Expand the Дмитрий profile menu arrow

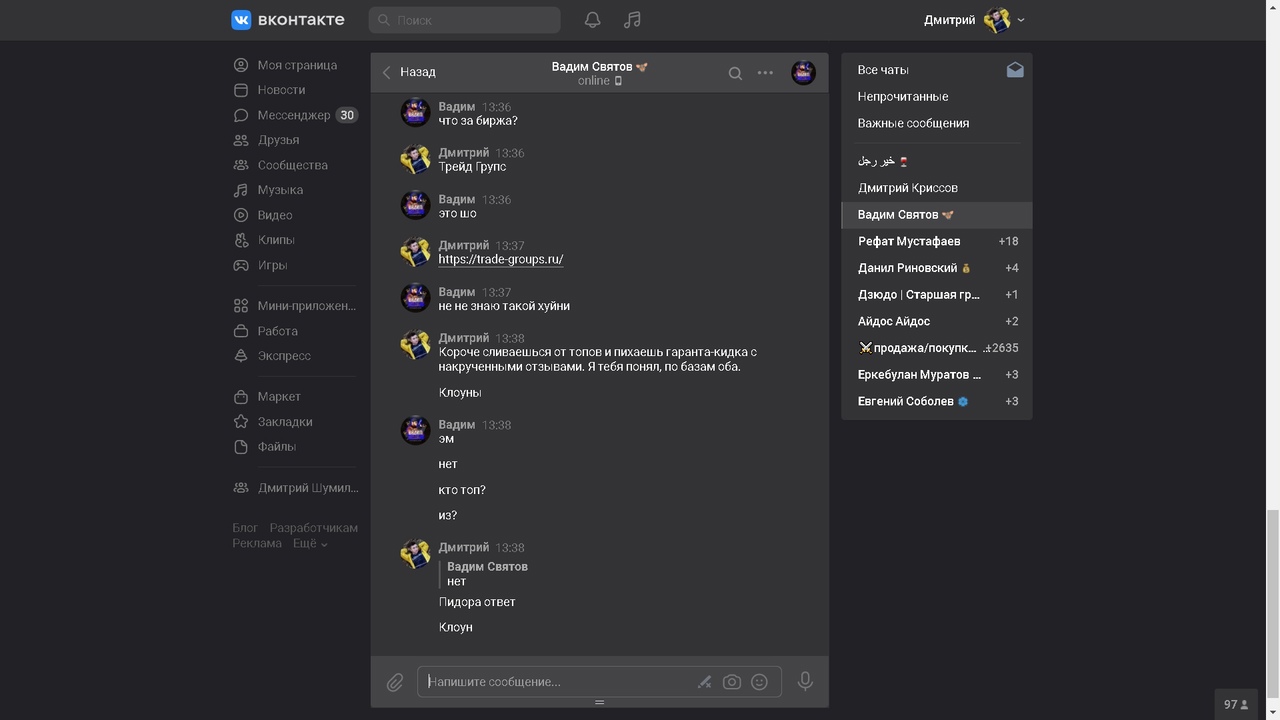pos(1021,20)
